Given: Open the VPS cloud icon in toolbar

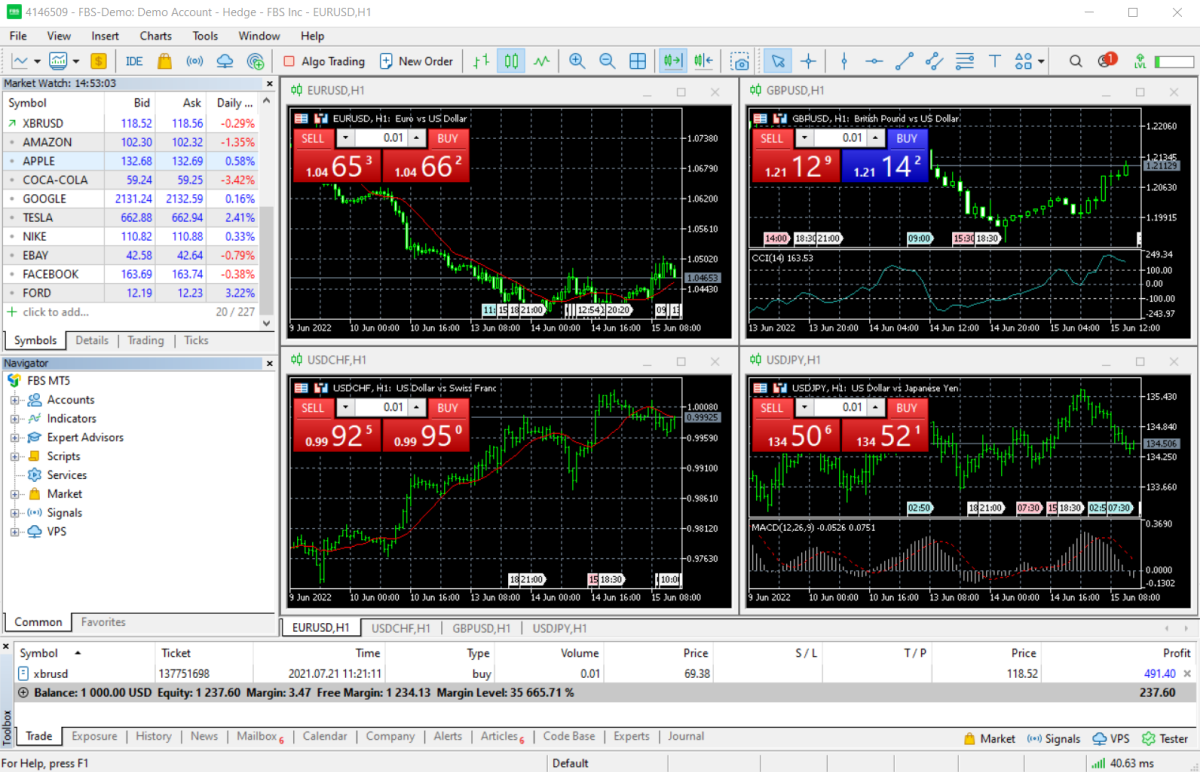Looking at the screenshot, I should pos(225,61).
